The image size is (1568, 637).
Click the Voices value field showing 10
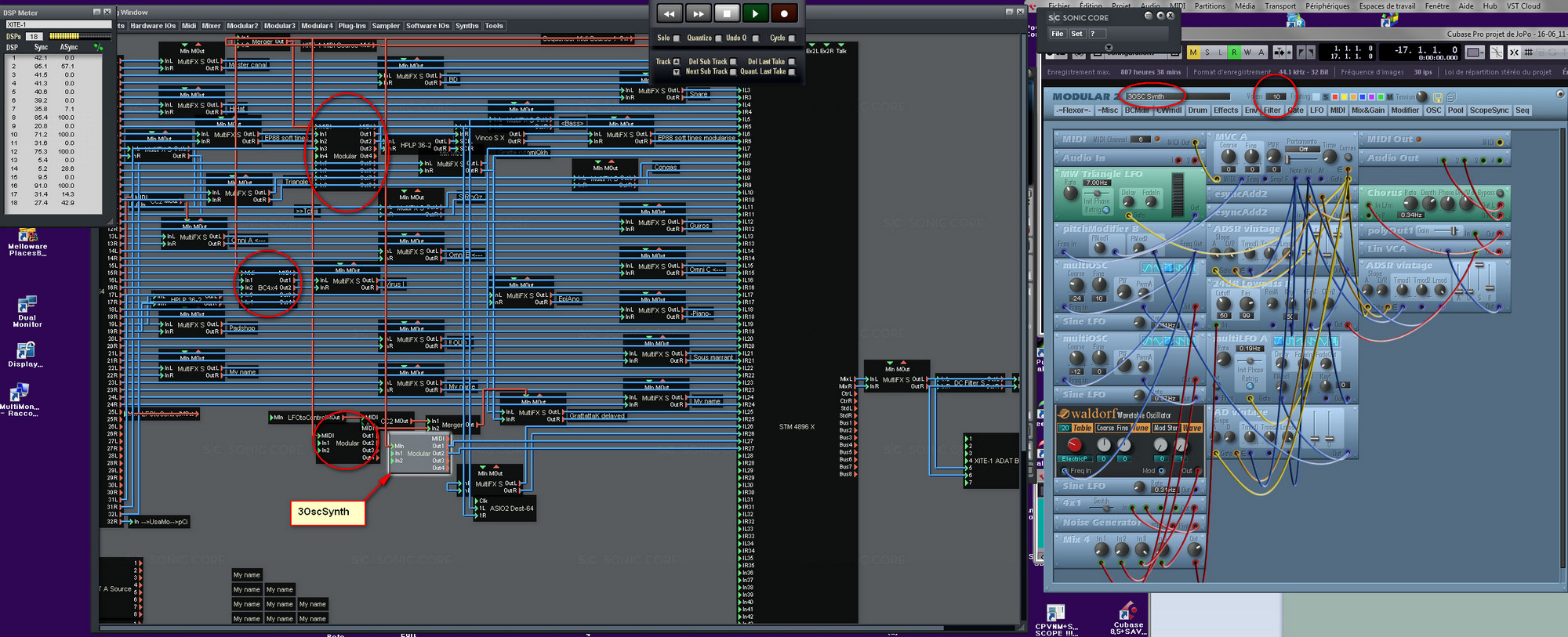(1275, 97)
